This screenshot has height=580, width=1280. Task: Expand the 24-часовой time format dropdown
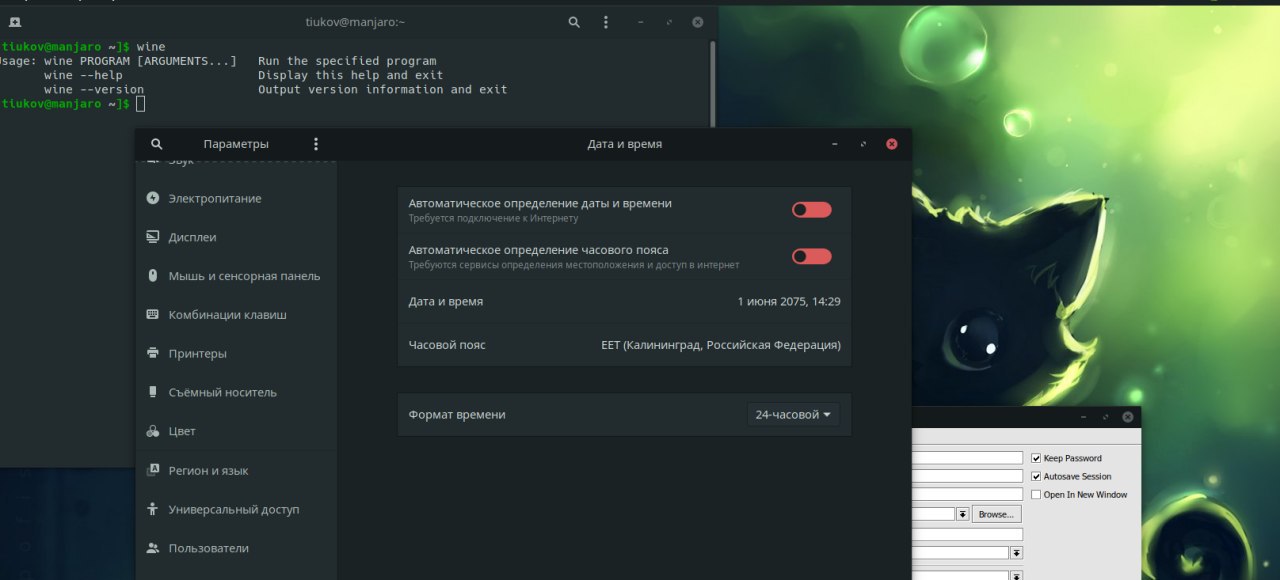[x=794, y=414]
